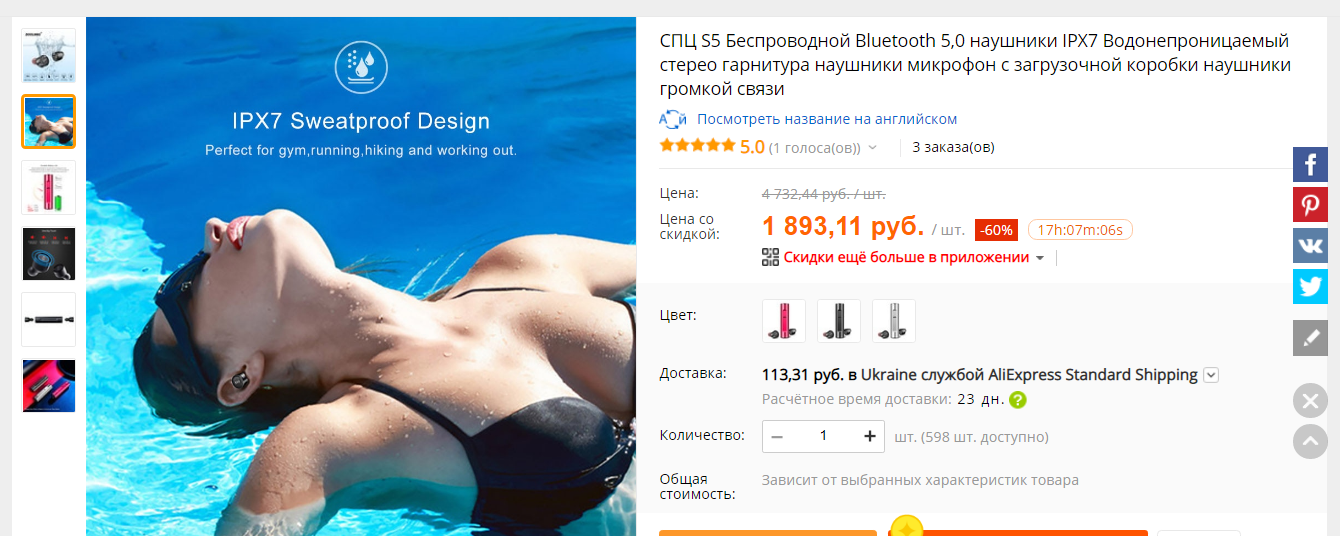
Task: Select the first product thumbnail
Action: (x=49, y=55)
